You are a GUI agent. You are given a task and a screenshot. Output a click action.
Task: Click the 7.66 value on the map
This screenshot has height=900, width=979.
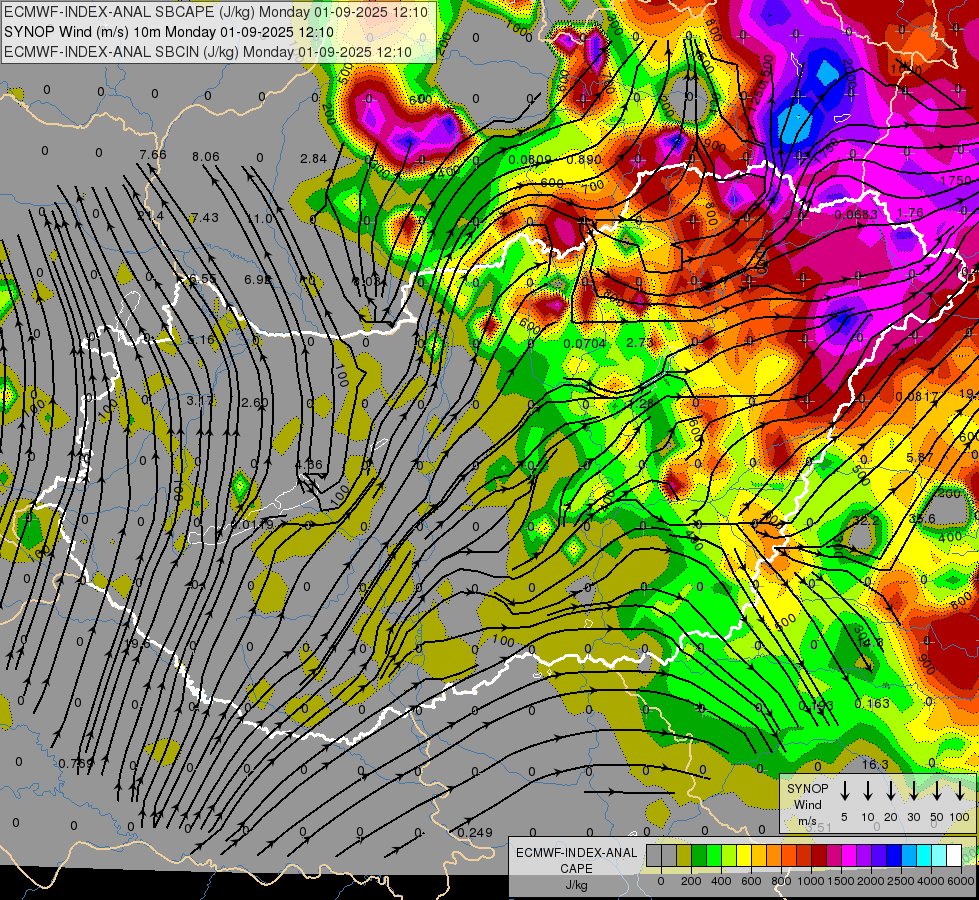[153, 155]
